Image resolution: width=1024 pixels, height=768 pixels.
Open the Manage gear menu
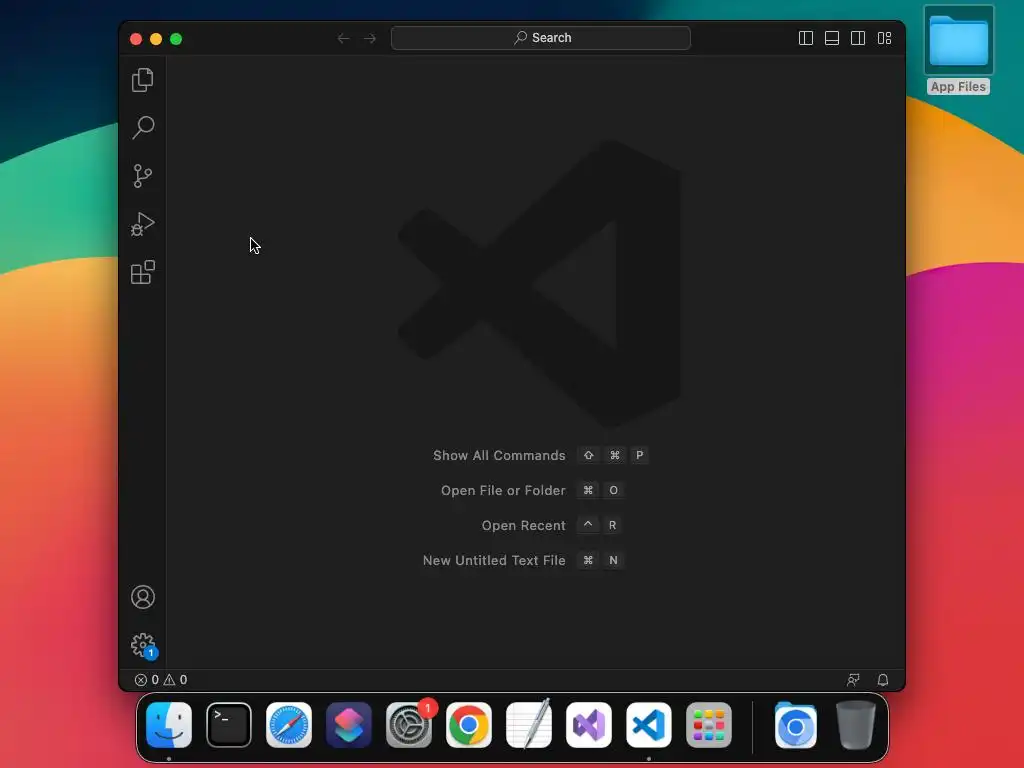click(143, 645)
